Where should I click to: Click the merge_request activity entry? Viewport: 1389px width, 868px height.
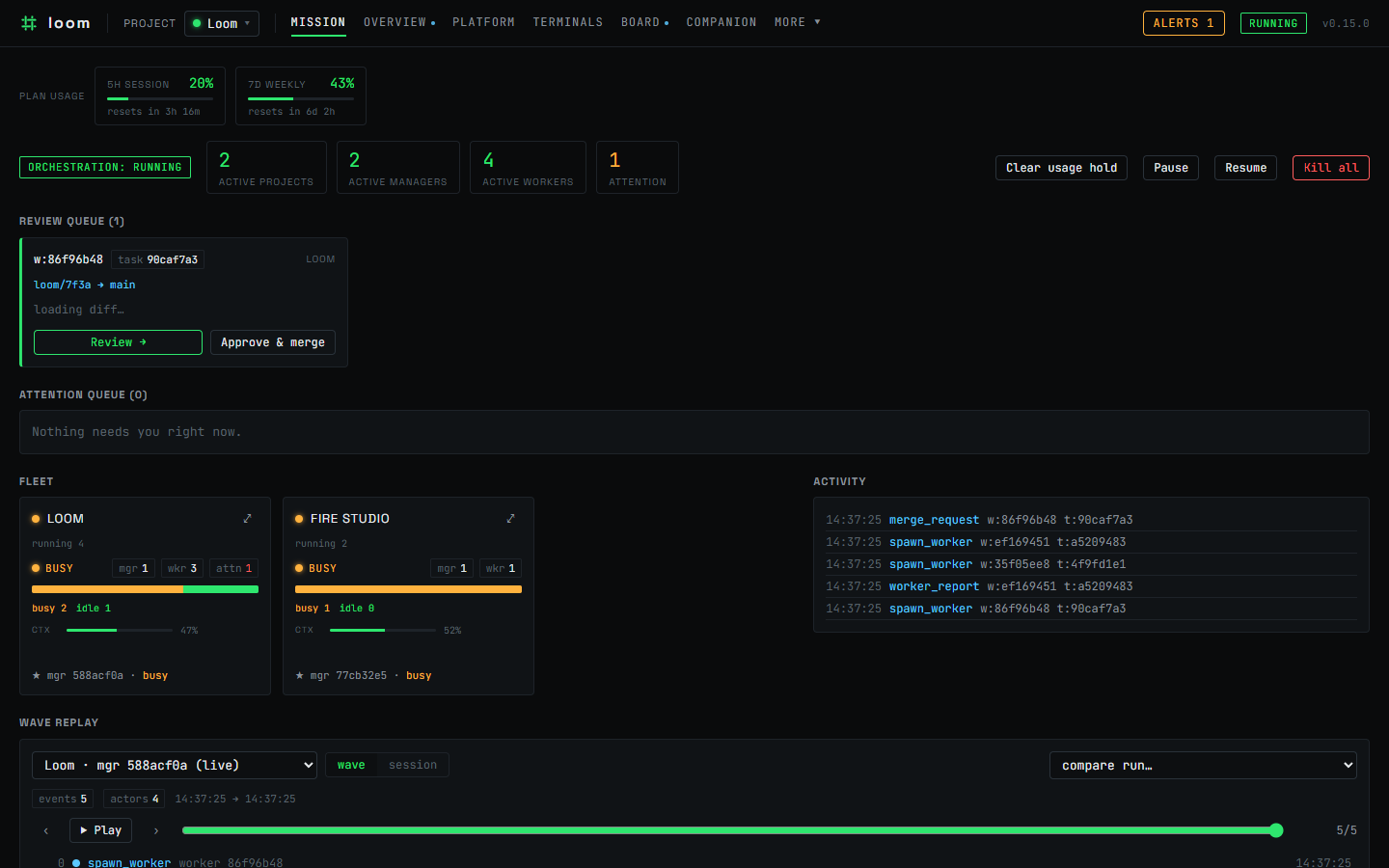(x=1091, y=520)
